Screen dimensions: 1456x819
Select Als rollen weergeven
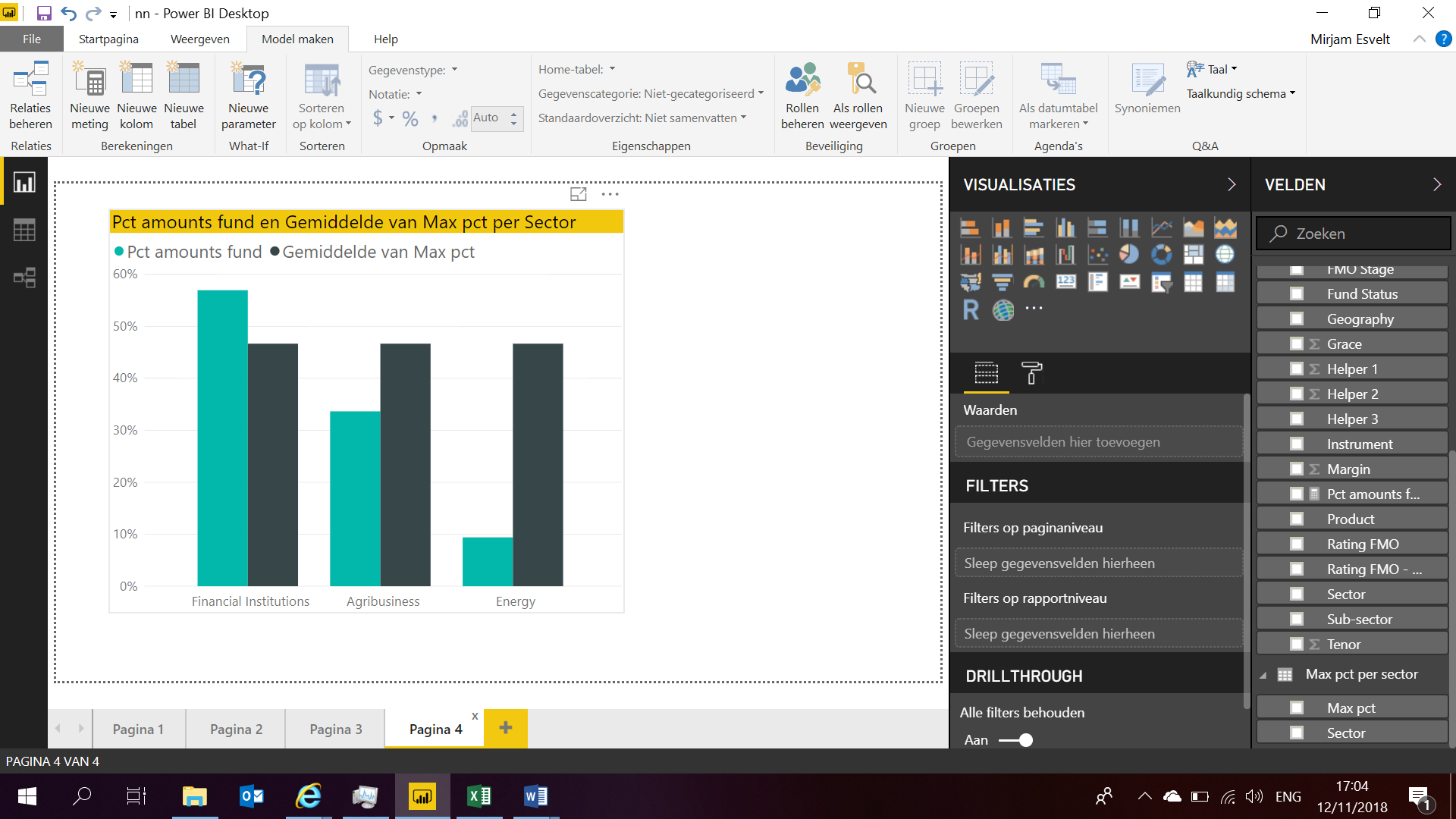(x=858, y=96)
